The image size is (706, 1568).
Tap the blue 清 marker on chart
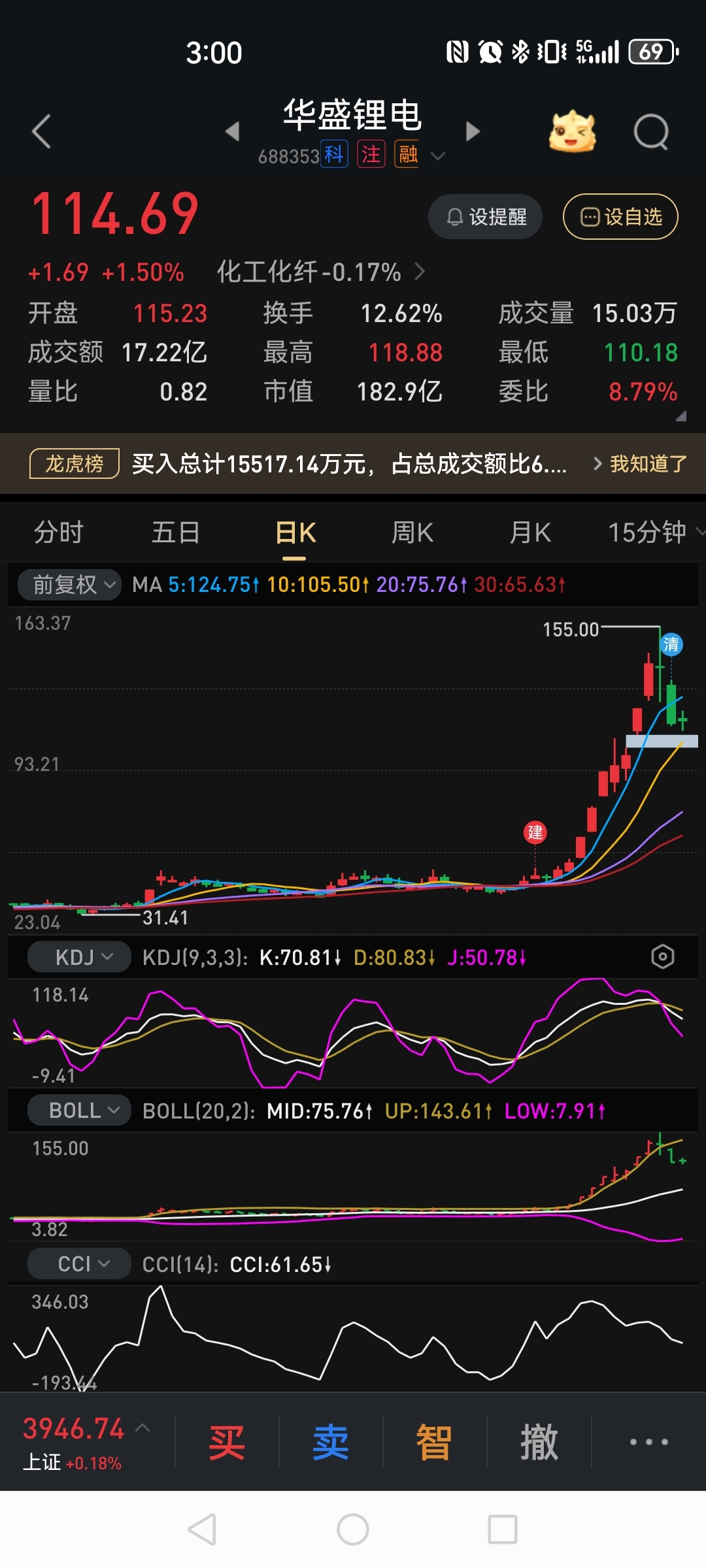[x=671, y=645]
